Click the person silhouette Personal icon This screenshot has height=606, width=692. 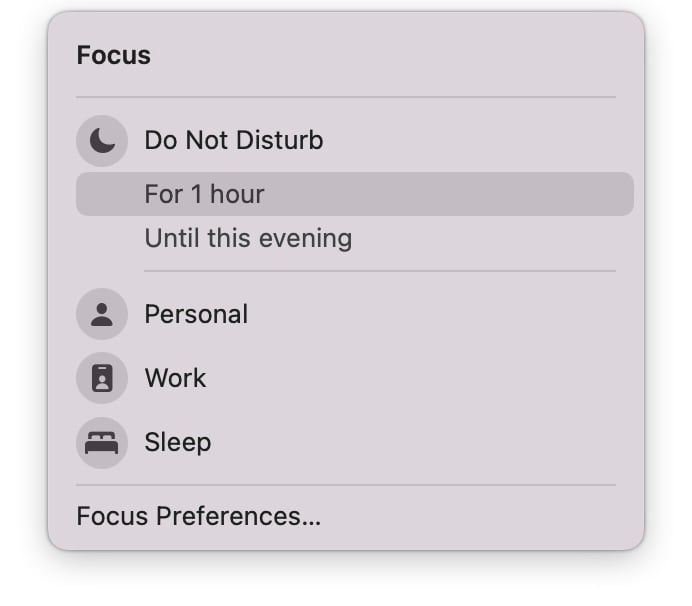102,314
